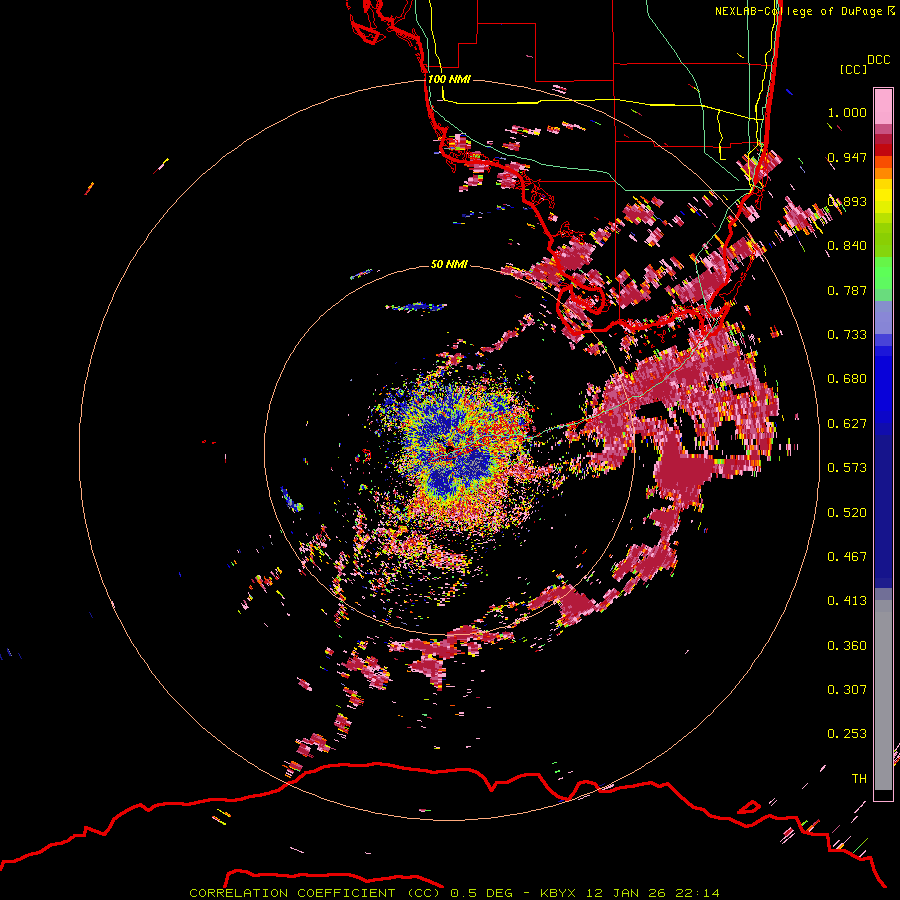This screenshot has height=900, width=900.
Task: Pick the orange swatch on color bar
Action: pos(883,172)
